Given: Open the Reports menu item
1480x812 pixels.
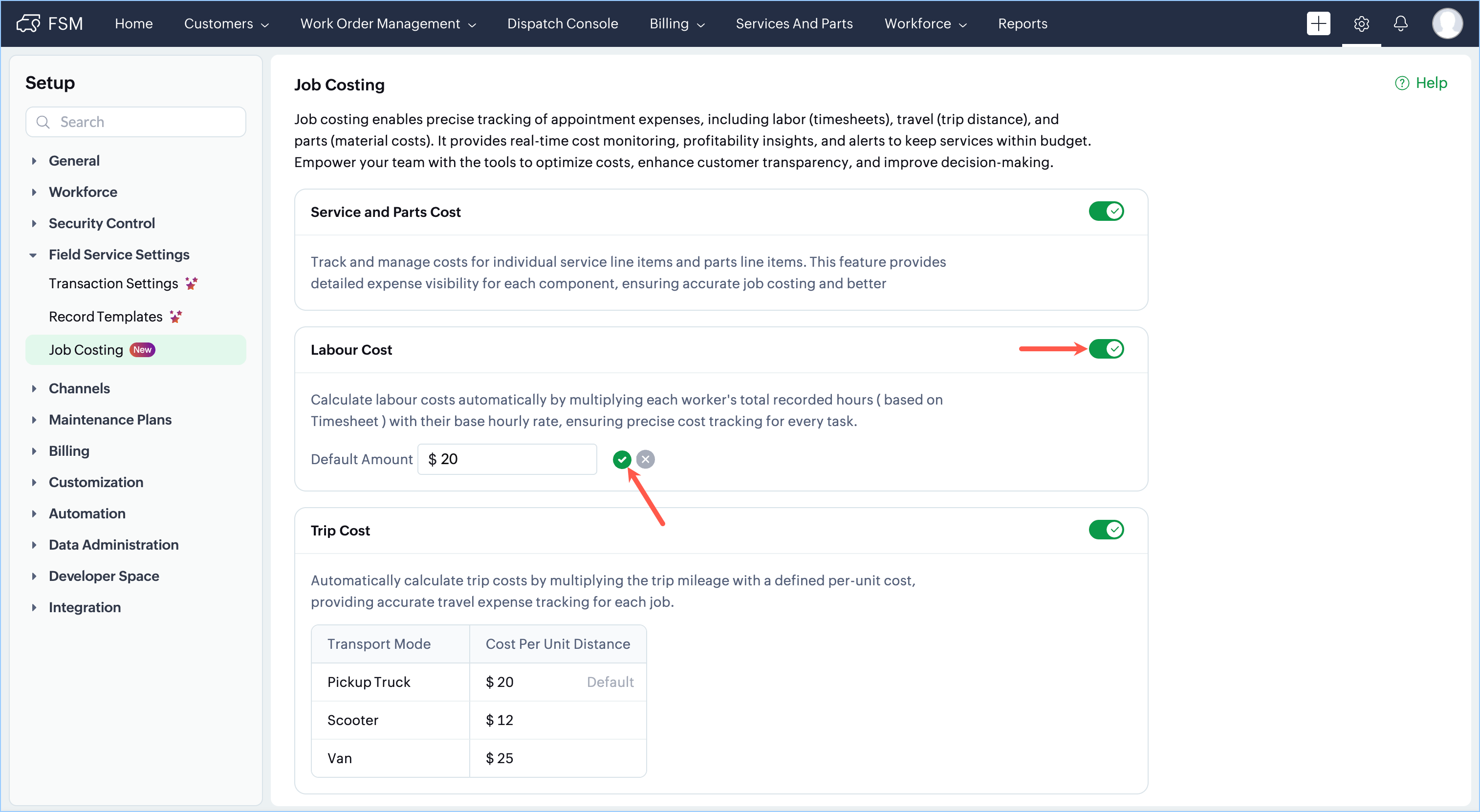Looking at the screenshot, I should (x=1022, y=23).
